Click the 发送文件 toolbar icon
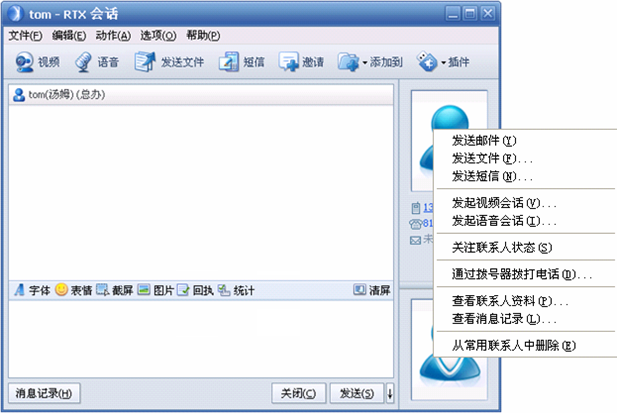Viewport: 617px width, 413px height. [x=144, y=62]
